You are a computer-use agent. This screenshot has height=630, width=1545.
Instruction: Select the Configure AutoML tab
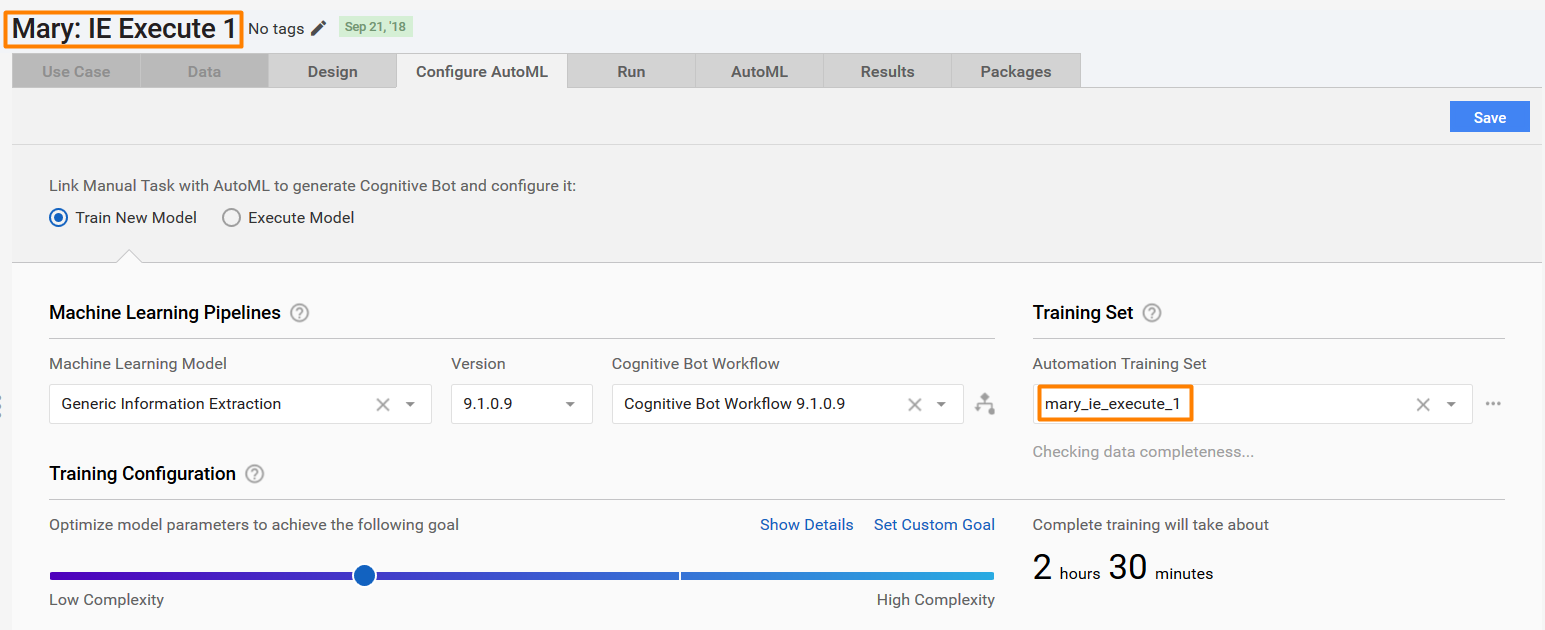[x=482, y=71]
